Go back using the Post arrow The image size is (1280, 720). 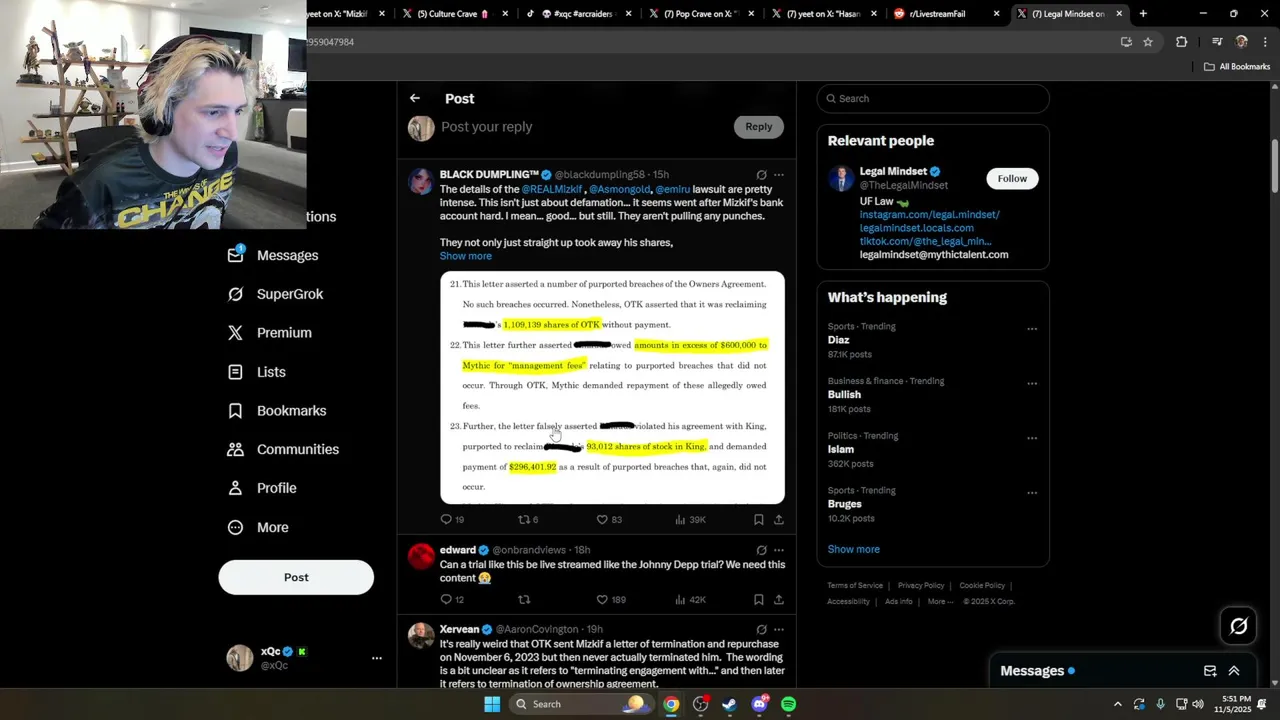(415, 98)
